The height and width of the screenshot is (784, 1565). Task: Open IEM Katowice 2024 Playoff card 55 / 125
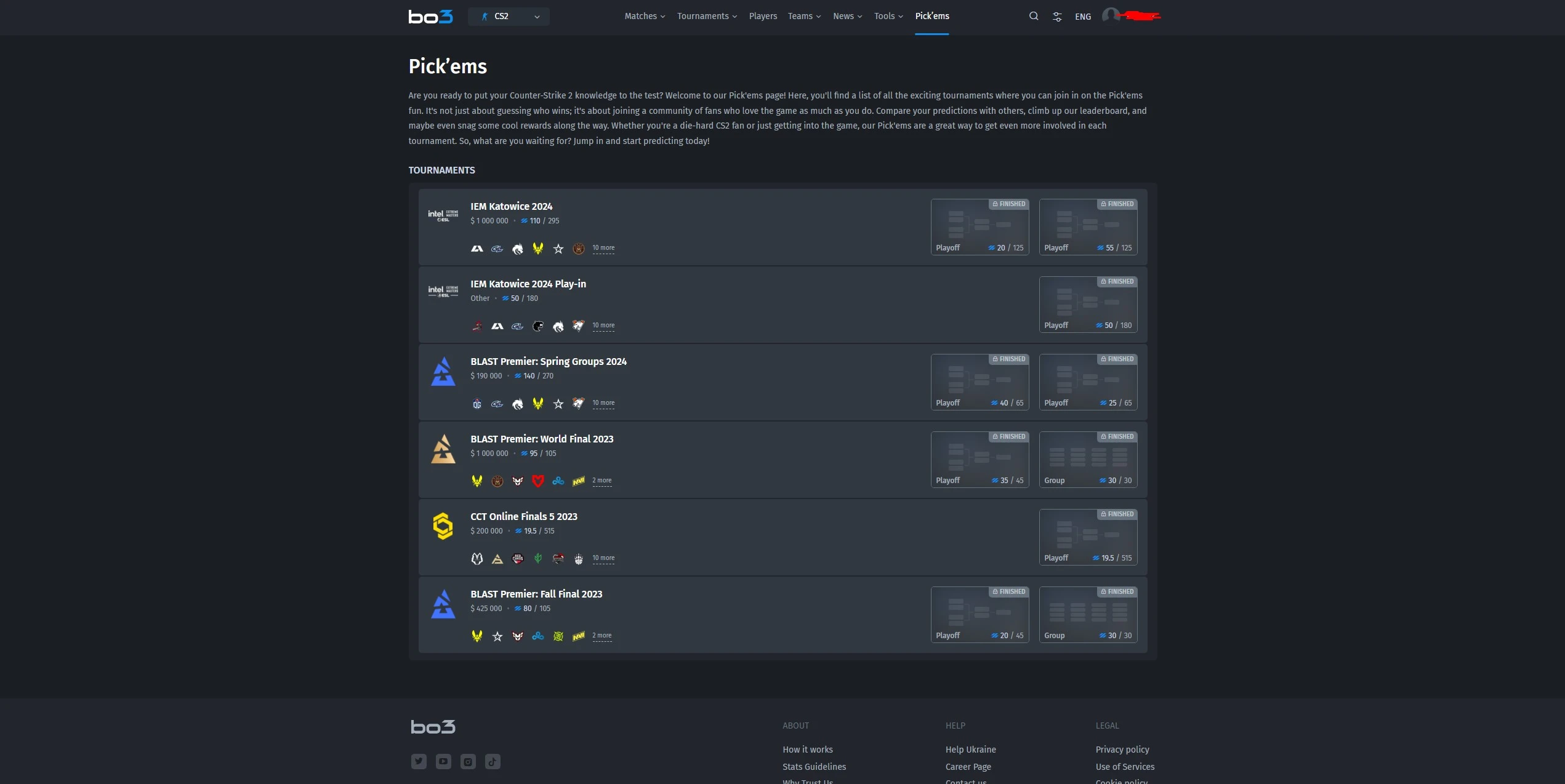[x=1088, y=226]
